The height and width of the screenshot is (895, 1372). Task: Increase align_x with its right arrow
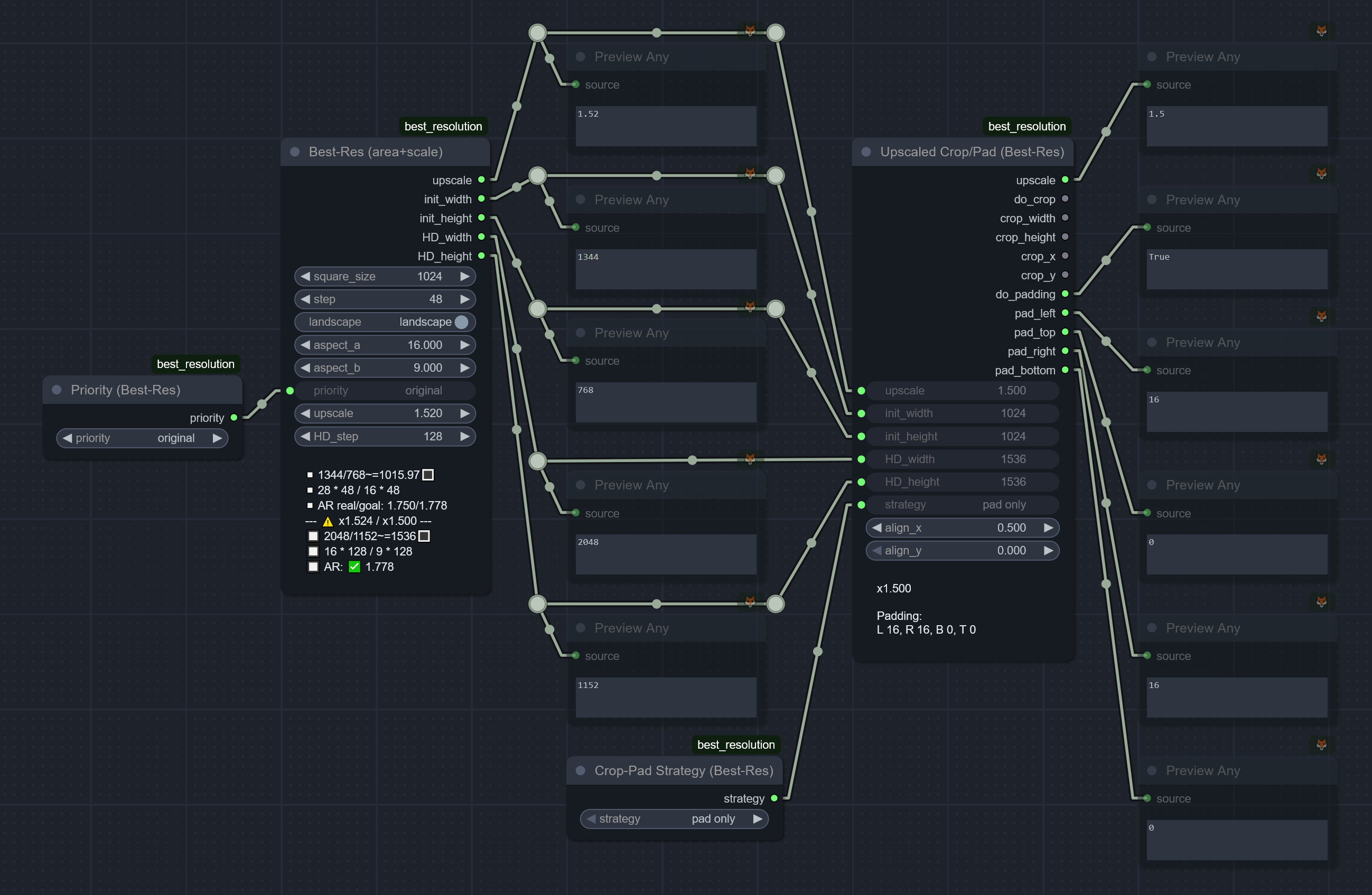1048,527
